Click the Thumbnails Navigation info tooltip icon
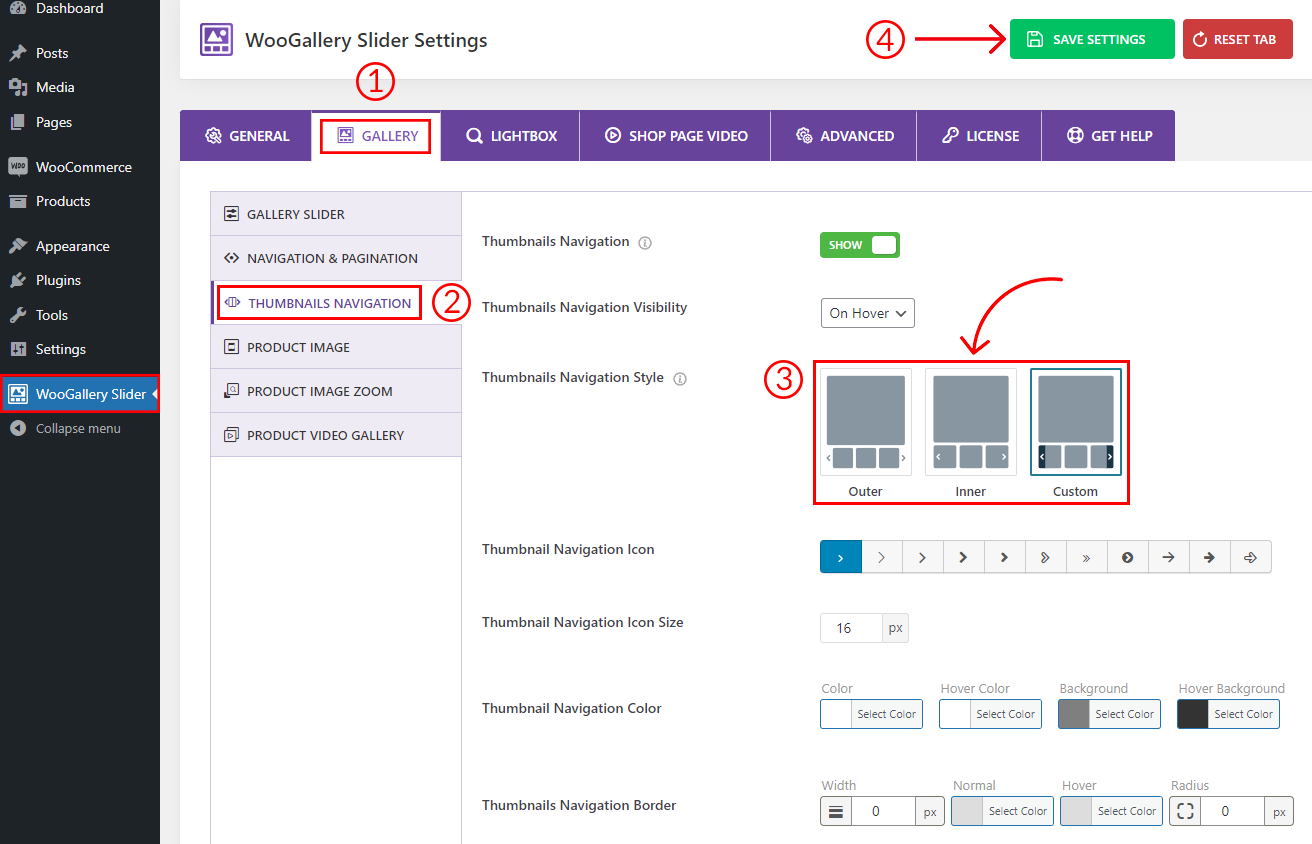1312x844 pixels. [x=645, y=242]
